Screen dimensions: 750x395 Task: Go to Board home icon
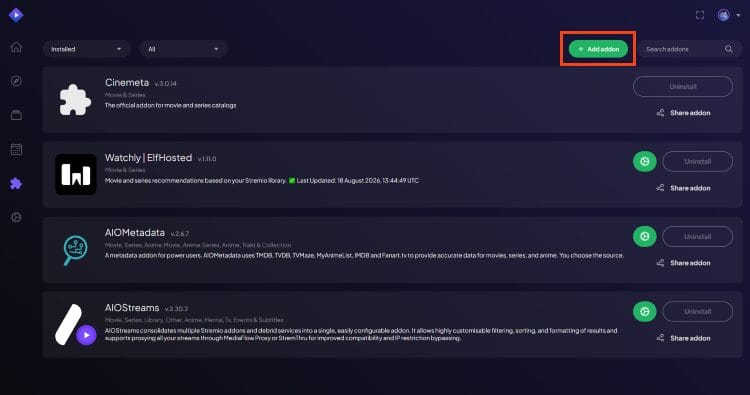pyautogui.click(x=16, y=47)
